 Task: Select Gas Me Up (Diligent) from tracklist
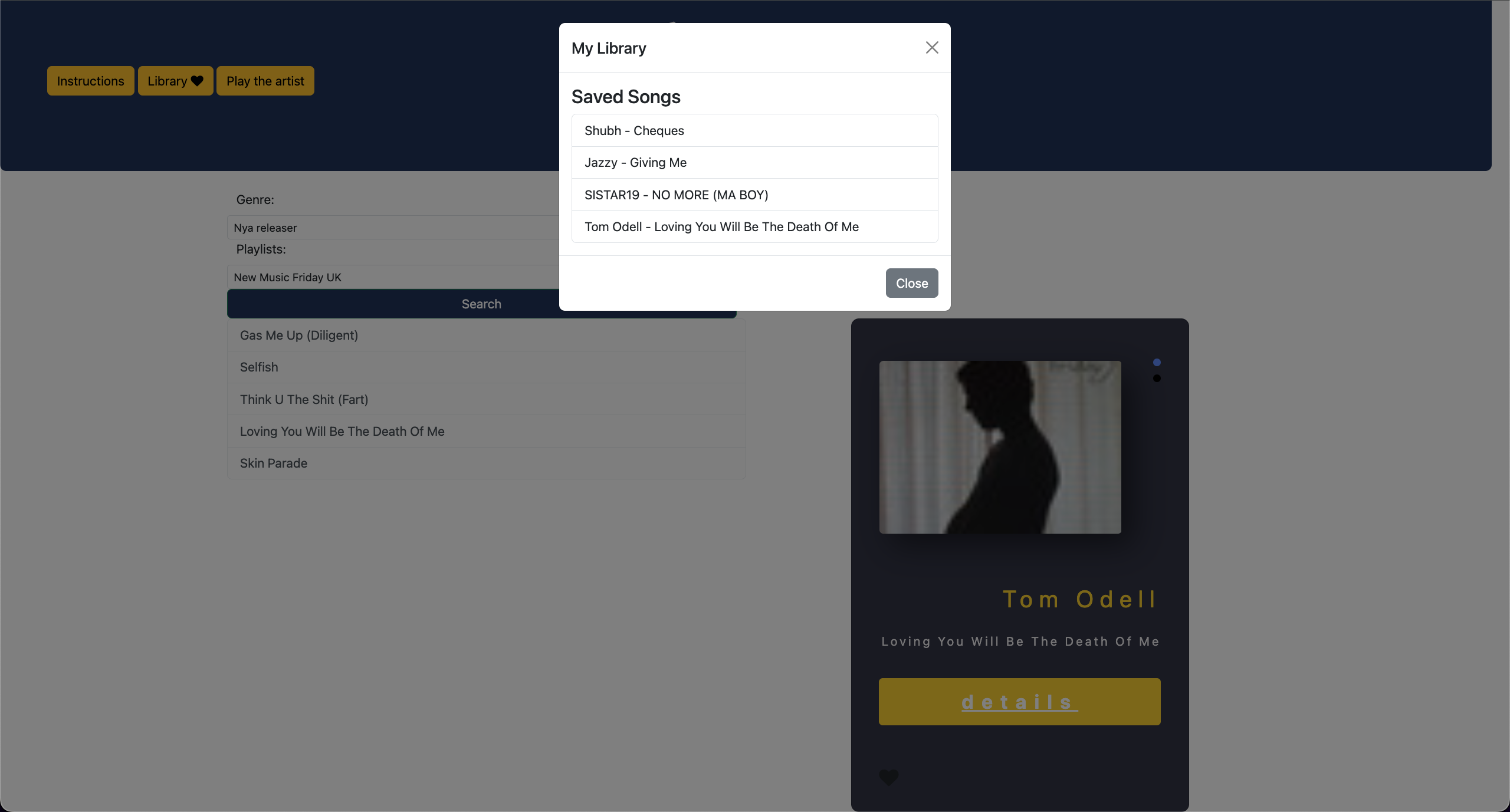(299, 335)
